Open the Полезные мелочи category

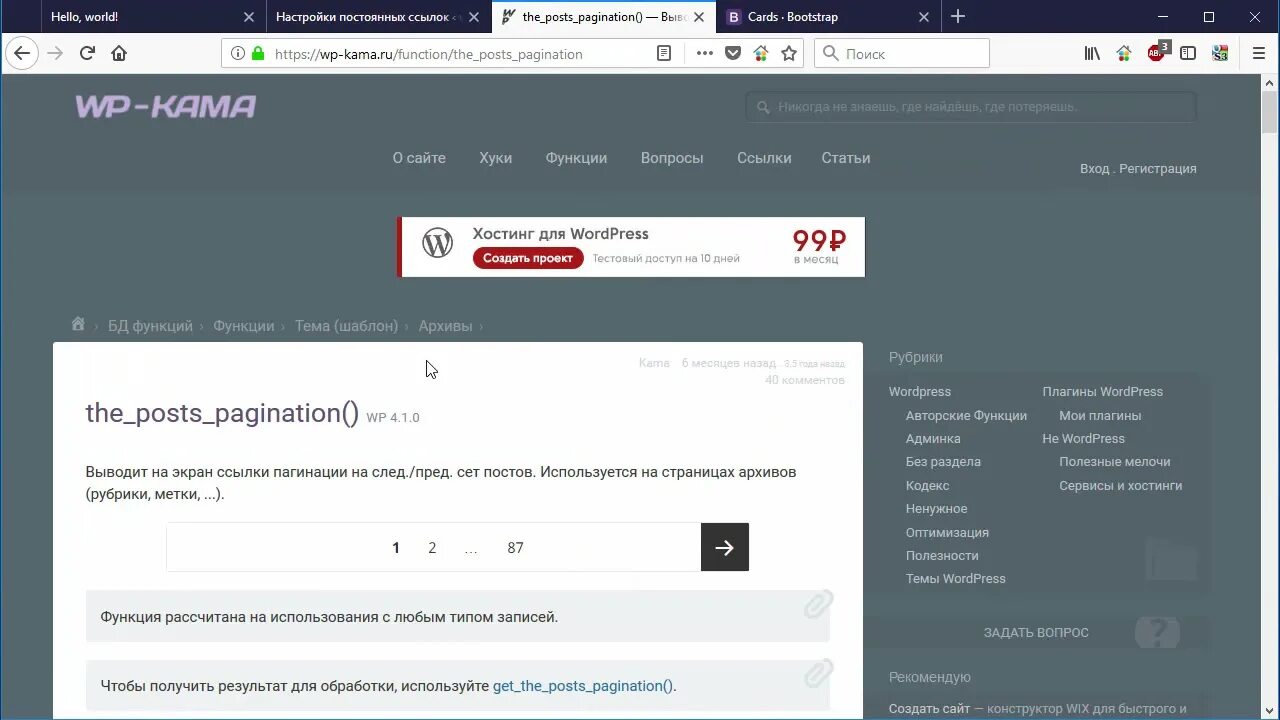(x=1115, y=461)
